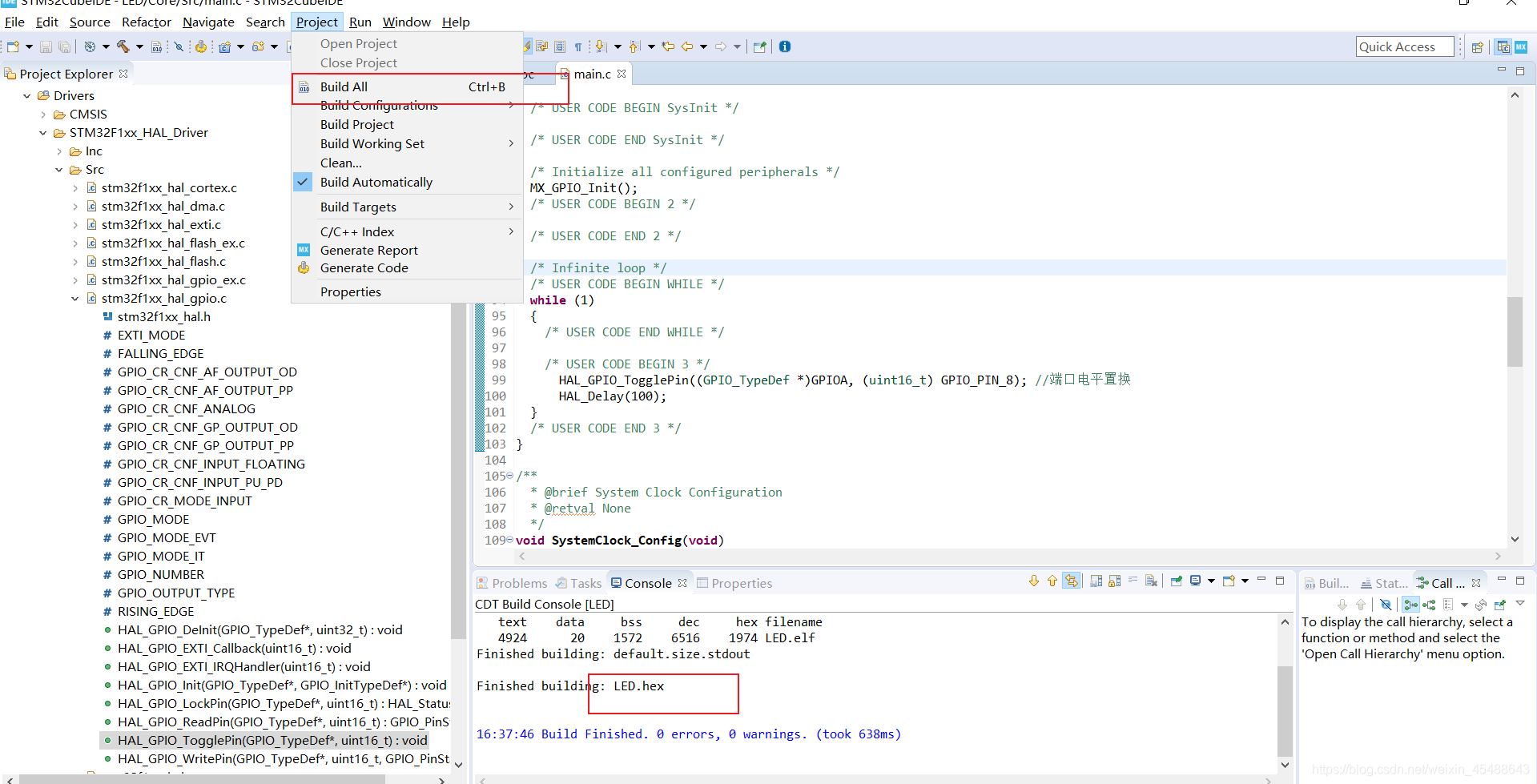Viewport: 1537px width, 784px height.
Task: Click the Open Console icon
Action: click(1229, 581)
